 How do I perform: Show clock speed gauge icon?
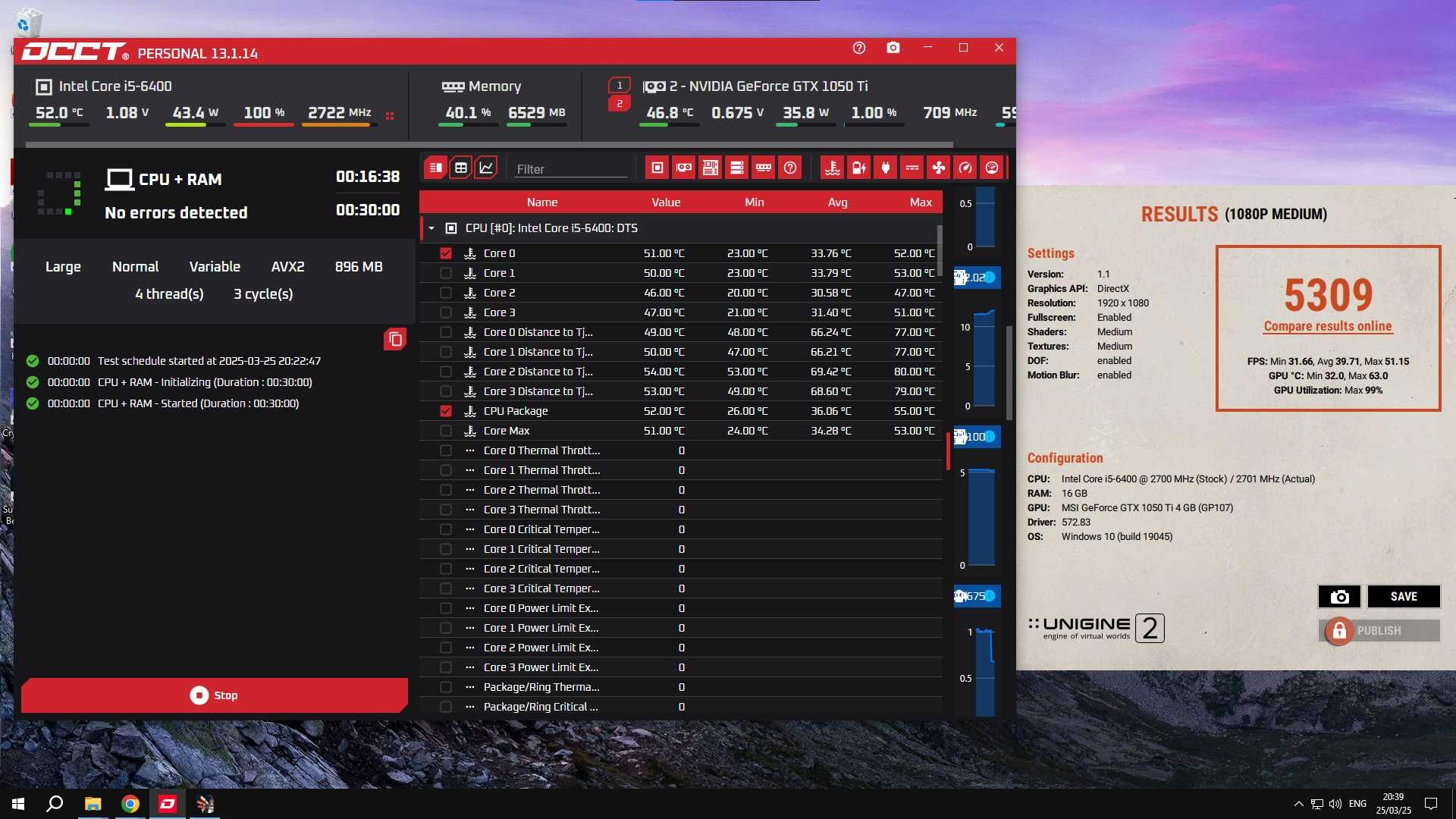965,168
